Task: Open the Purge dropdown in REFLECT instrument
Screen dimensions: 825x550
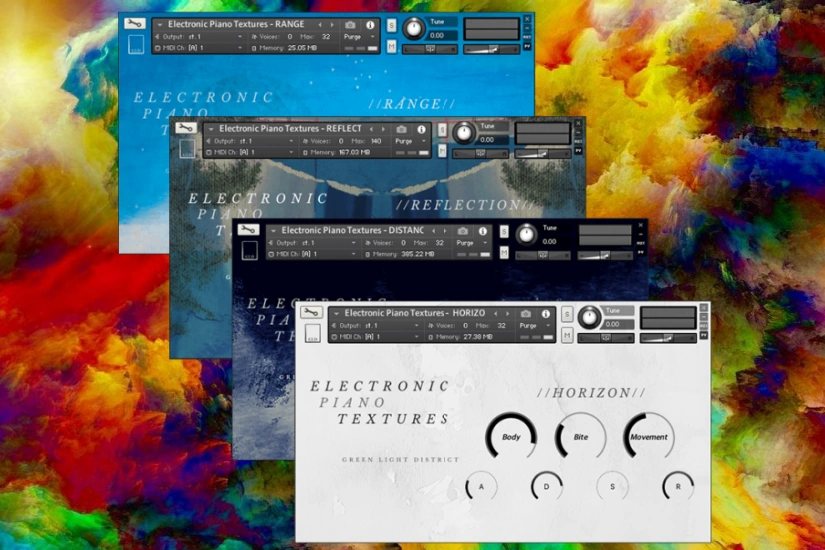Action: coord(410,141)
